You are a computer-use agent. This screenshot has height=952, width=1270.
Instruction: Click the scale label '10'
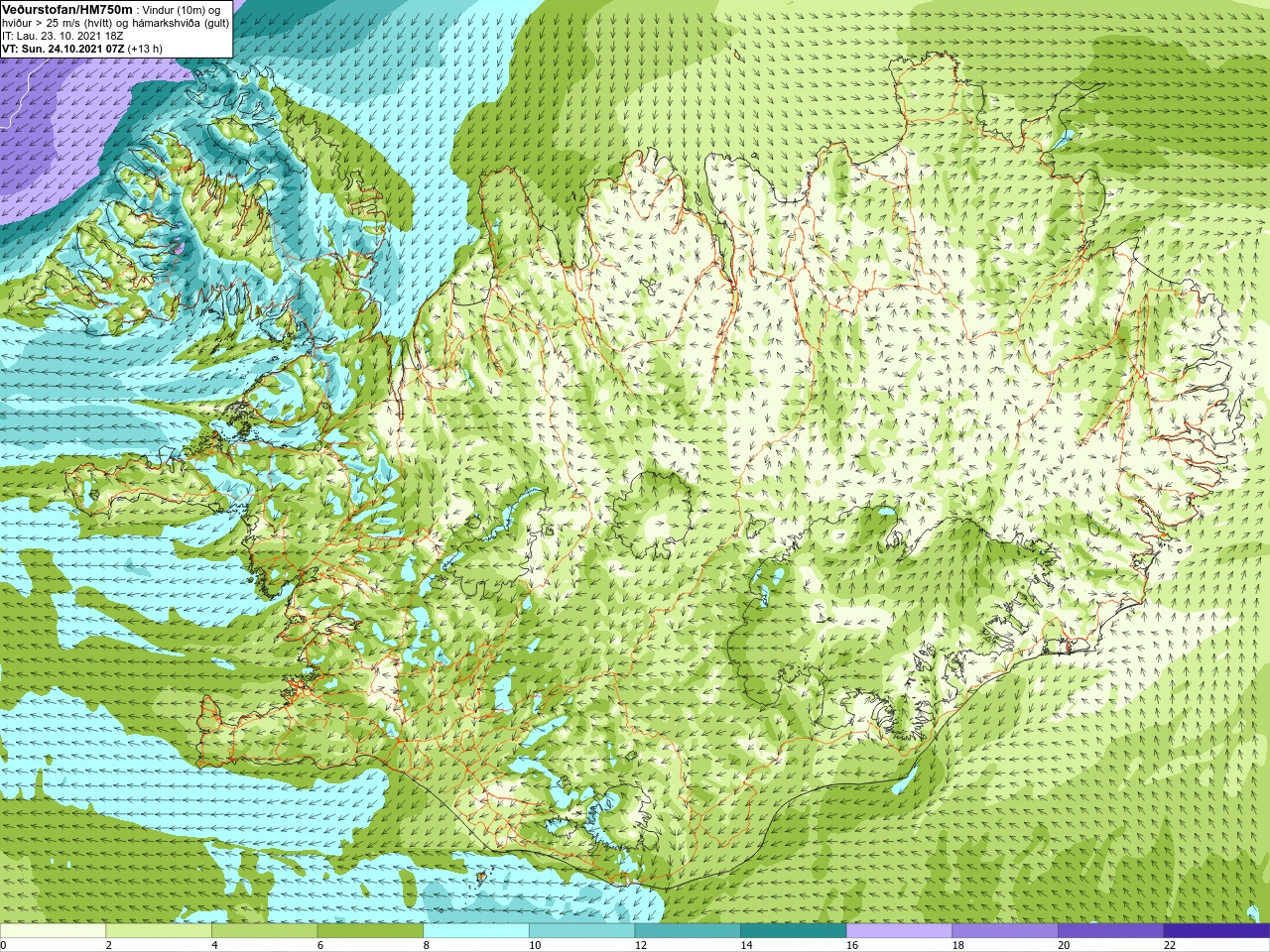pos(535,945)
